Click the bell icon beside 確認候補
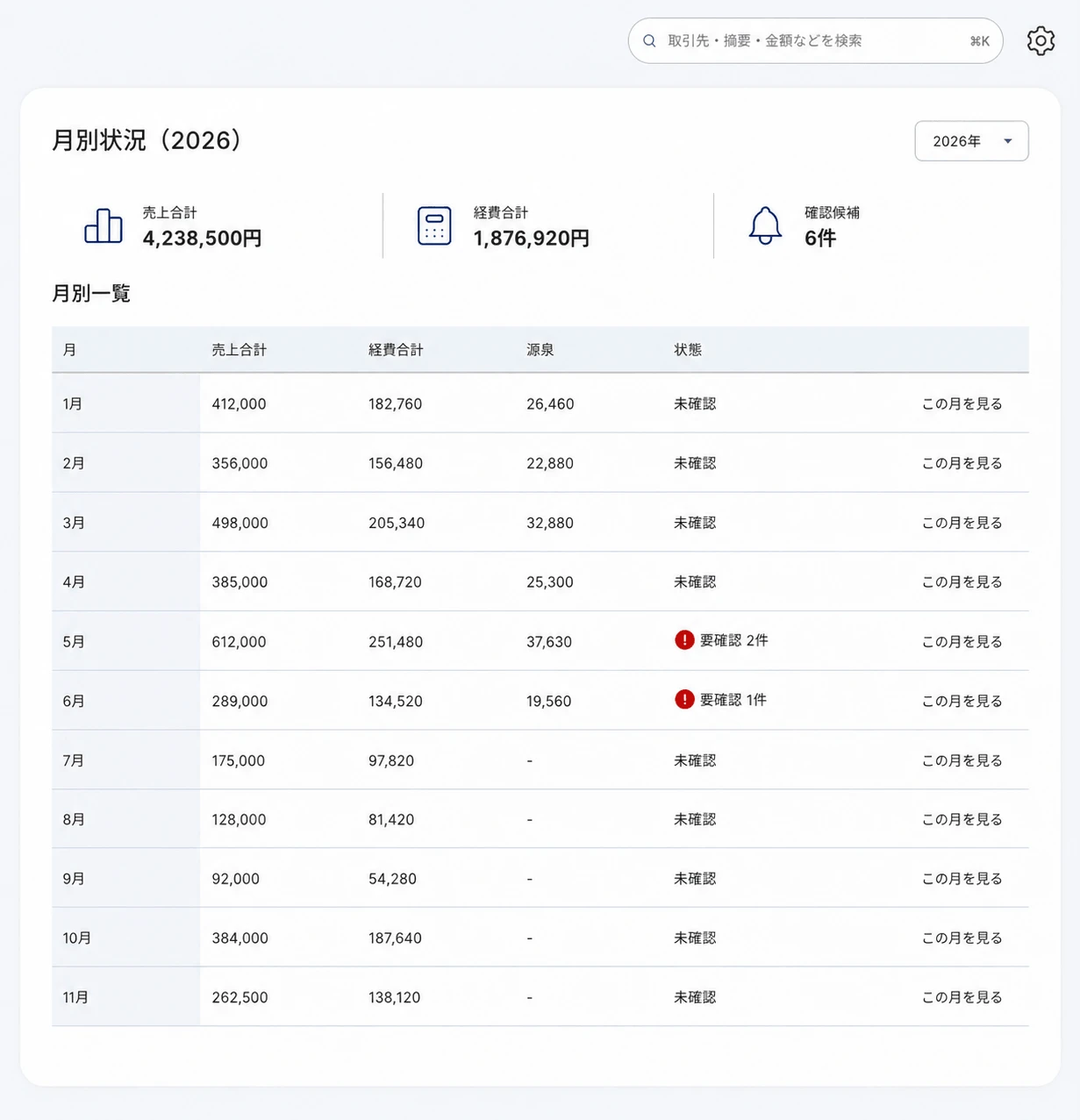The height and width of the screenshot is (1120, 1080). tap(765, 226)
